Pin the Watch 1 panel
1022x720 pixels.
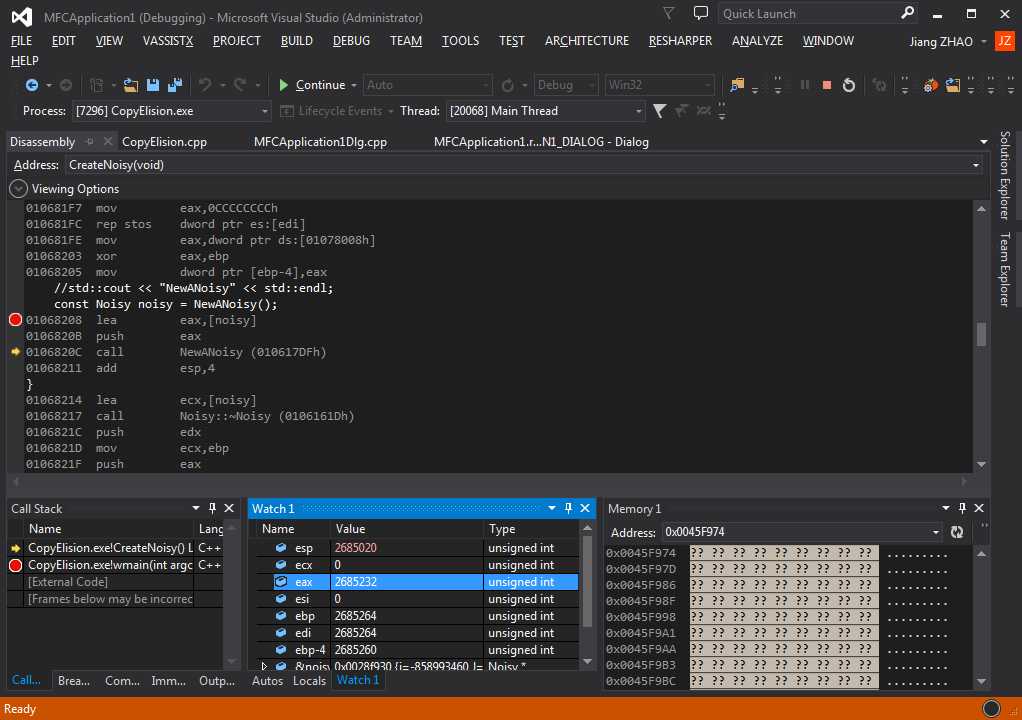click(x=568, y=509)
